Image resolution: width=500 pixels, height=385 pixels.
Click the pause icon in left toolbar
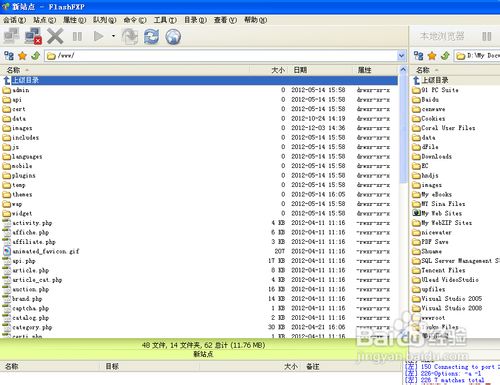coord(77,36)
